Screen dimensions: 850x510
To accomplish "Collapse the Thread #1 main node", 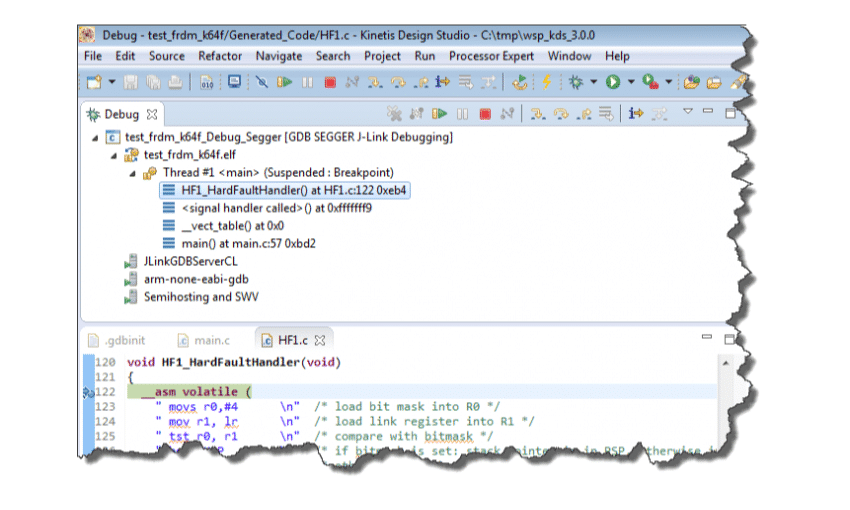I will point(133,173).
